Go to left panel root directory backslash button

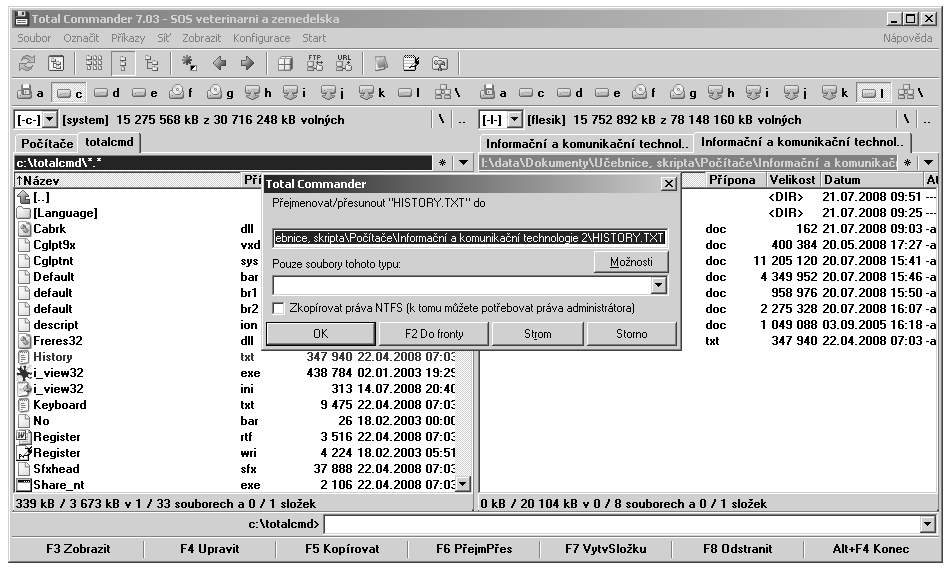pos(441,120)
